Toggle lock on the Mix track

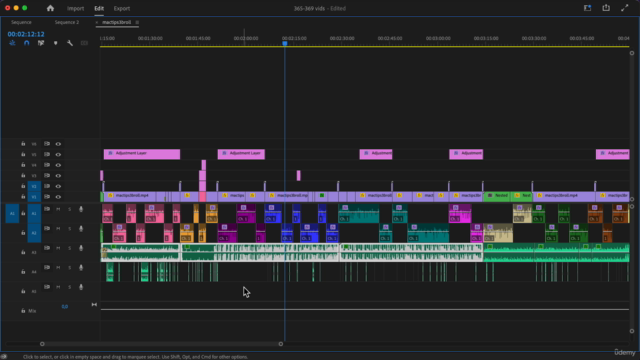[23, 311]
